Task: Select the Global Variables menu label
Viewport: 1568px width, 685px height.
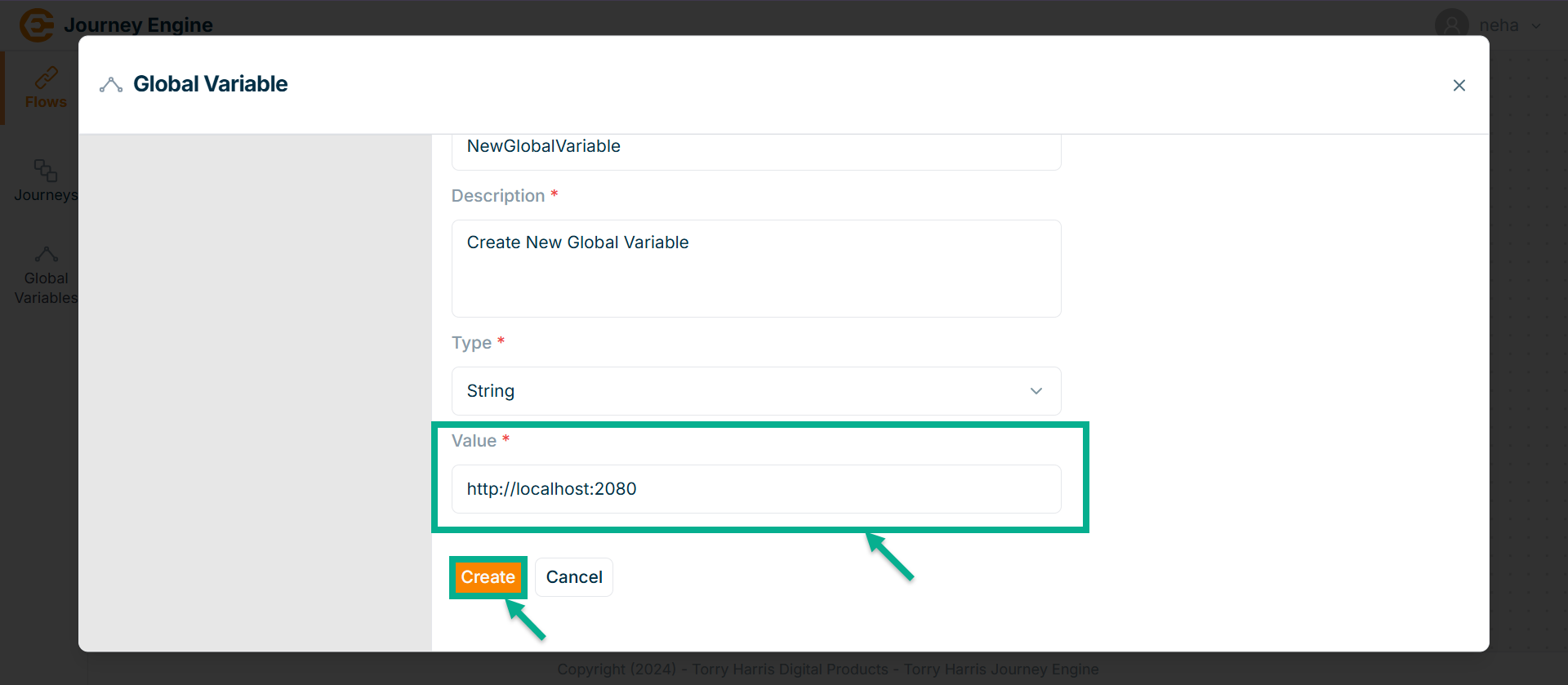Action: (46, 288)
